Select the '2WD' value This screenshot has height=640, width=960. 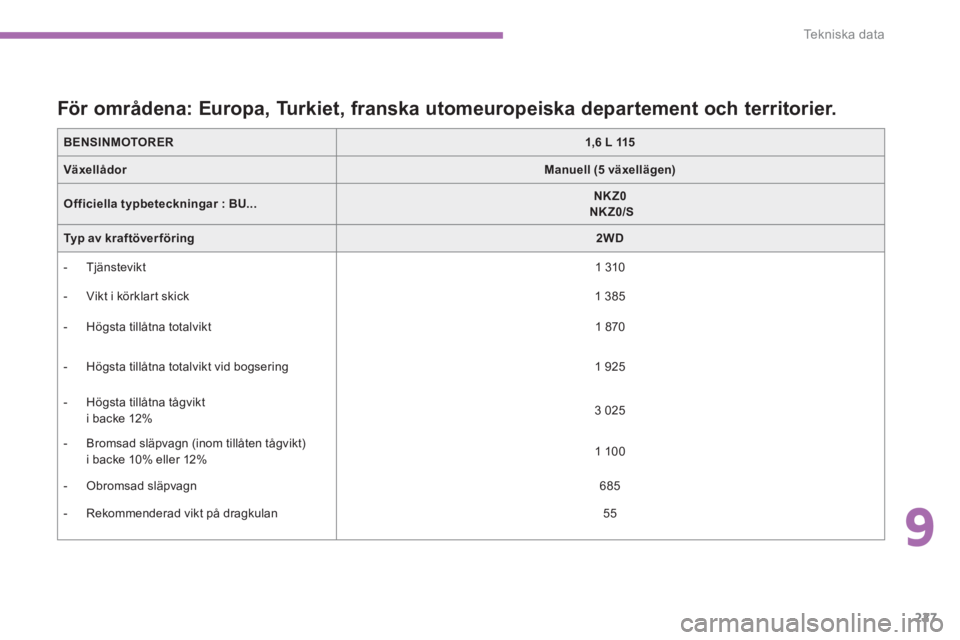tap(610, 238)
